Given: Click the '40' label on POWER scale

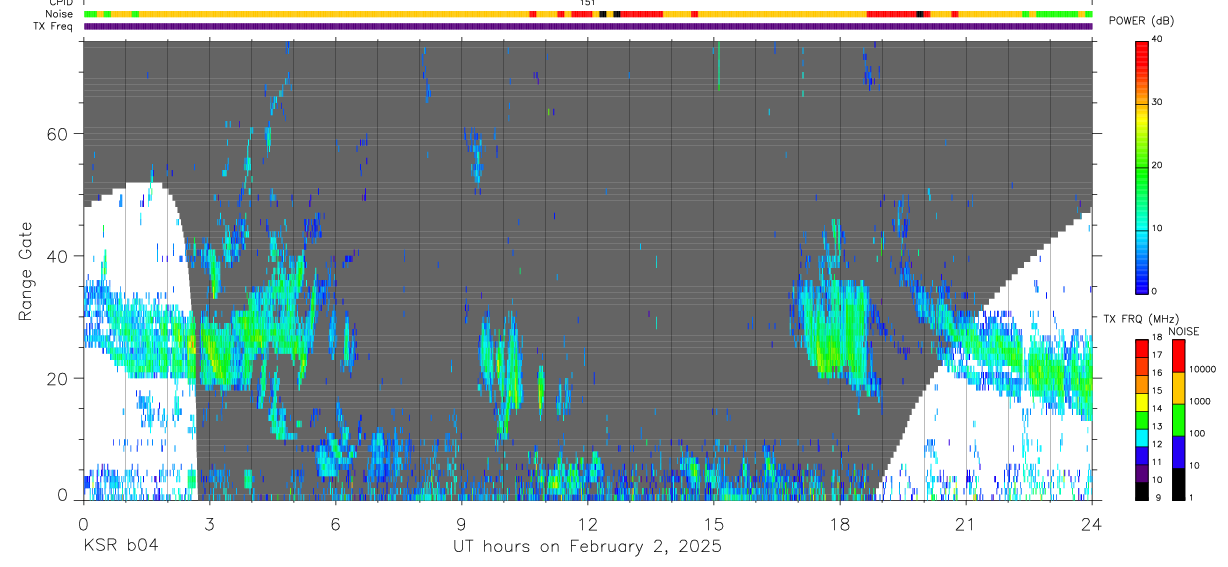Looking at the screenshot, I should [1159, 40].
